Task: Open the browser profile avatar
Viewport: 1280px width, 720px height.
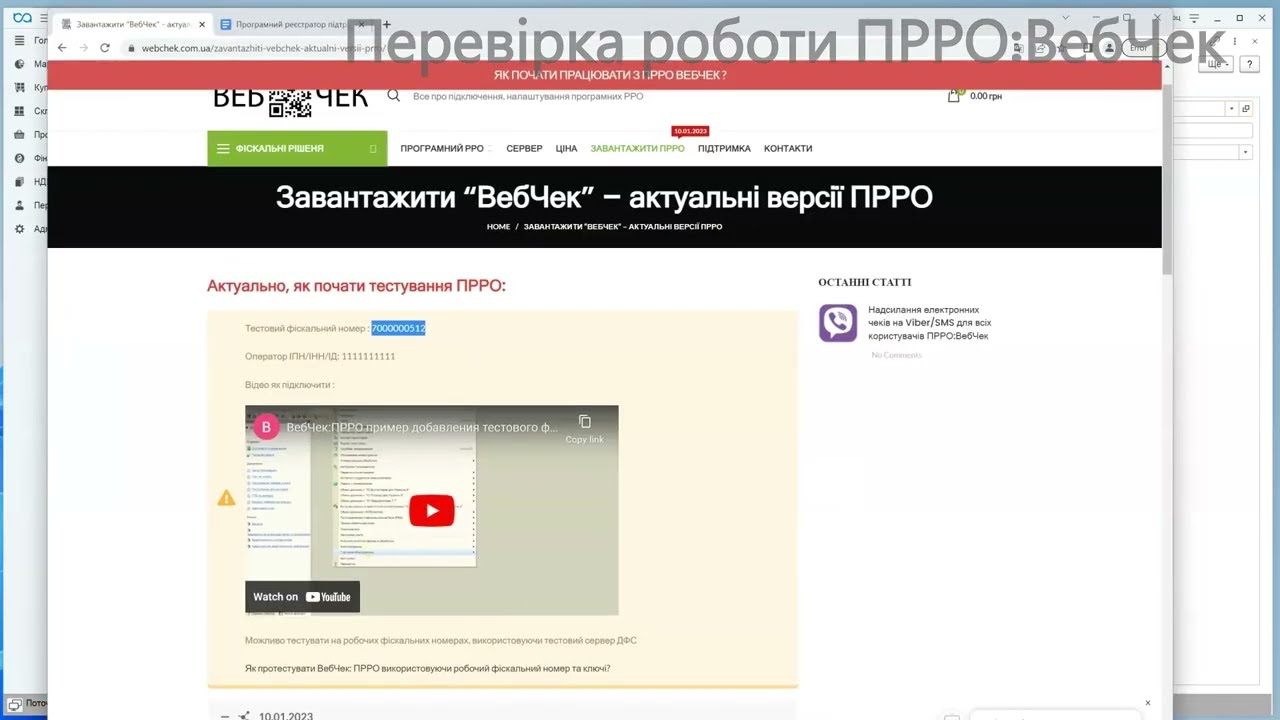Action: [x=1109, y=48]
